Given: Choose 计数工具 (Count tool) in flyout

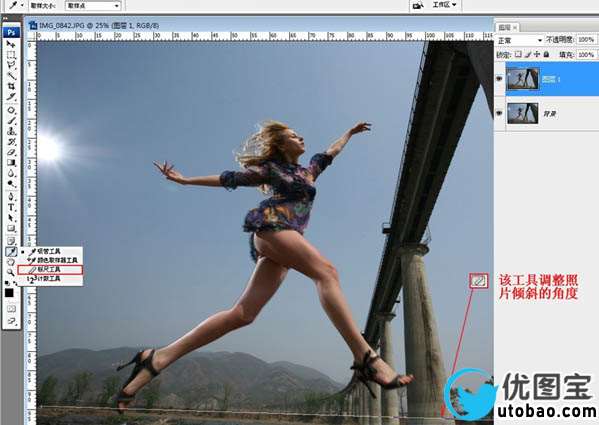Looking at the screenshot, I should 50,279.
